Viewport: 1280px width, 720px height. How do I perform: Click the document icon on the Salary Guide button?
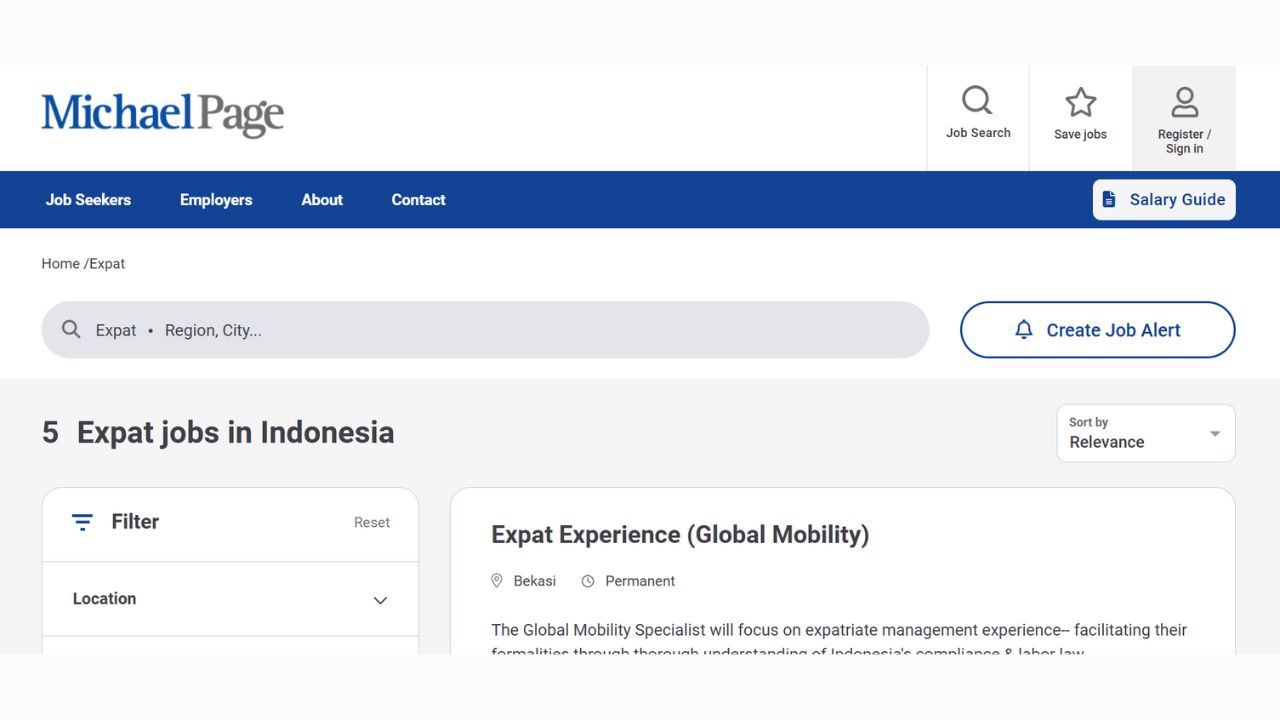pos(1109,199)
